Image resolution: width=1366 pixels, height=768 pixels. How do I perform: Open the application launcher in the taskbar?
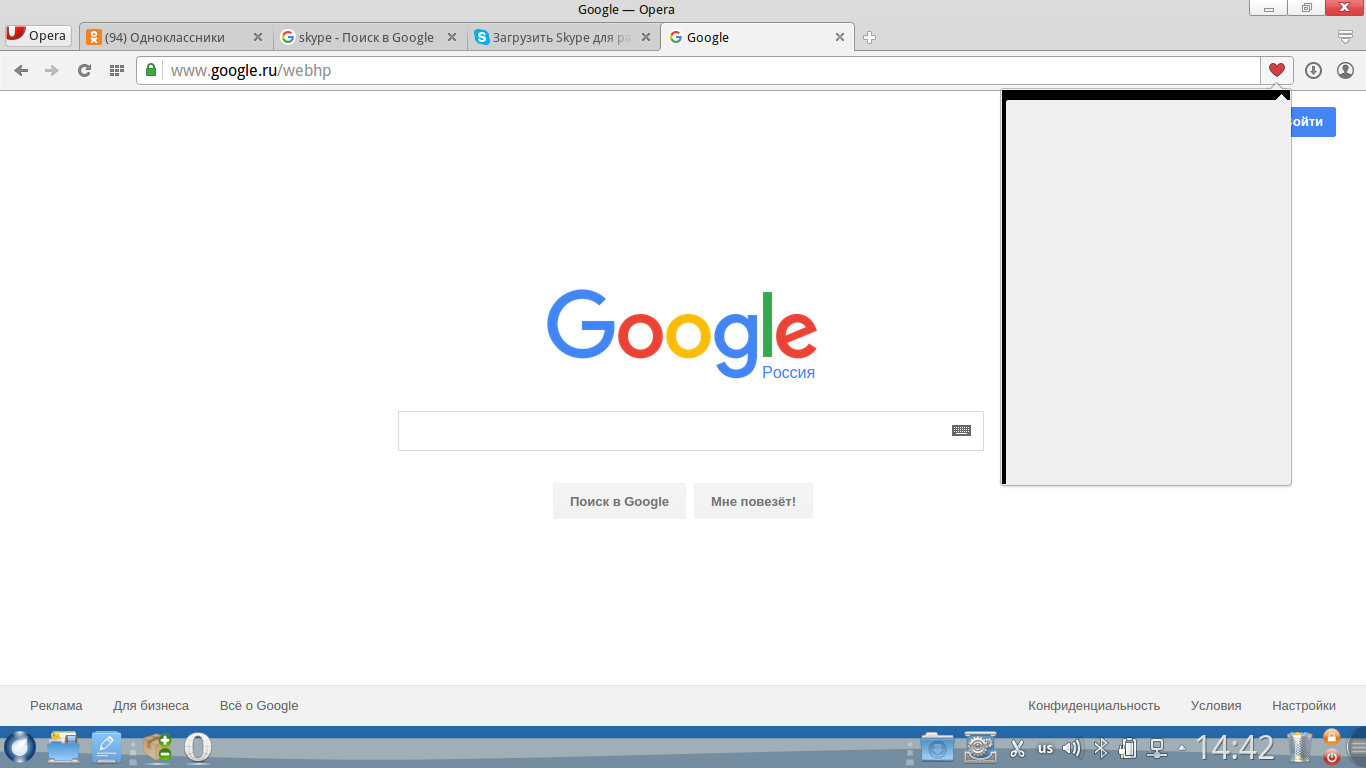point(19,747)
